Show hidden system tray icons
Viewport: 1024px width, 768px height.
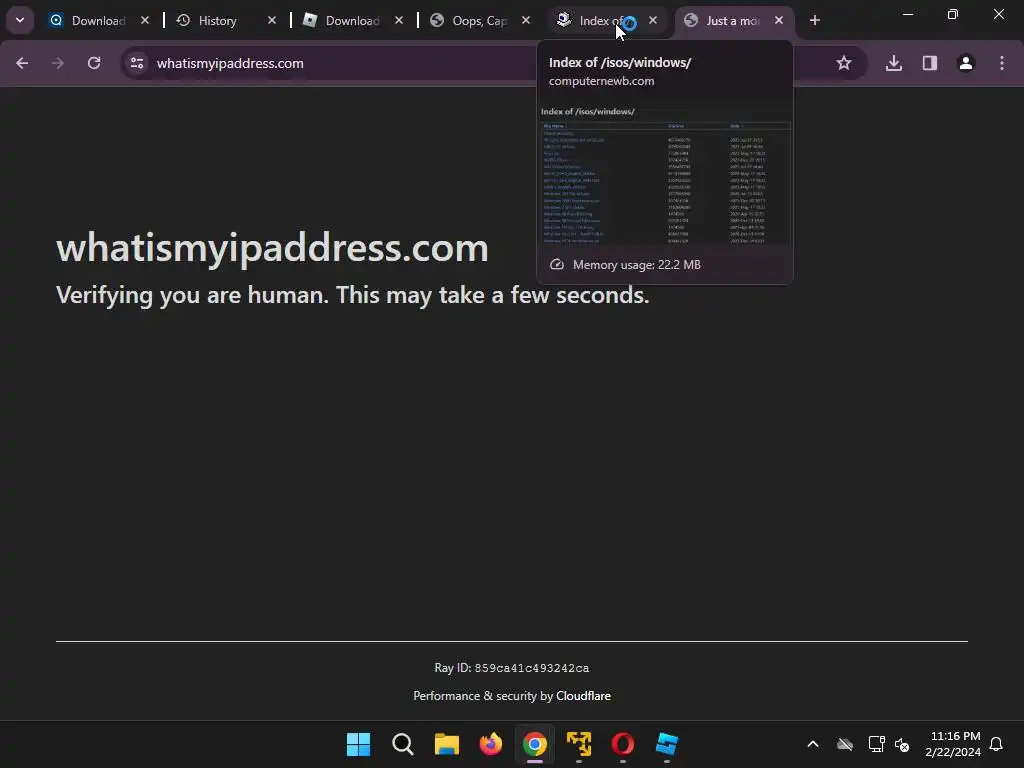click(813, 744)
